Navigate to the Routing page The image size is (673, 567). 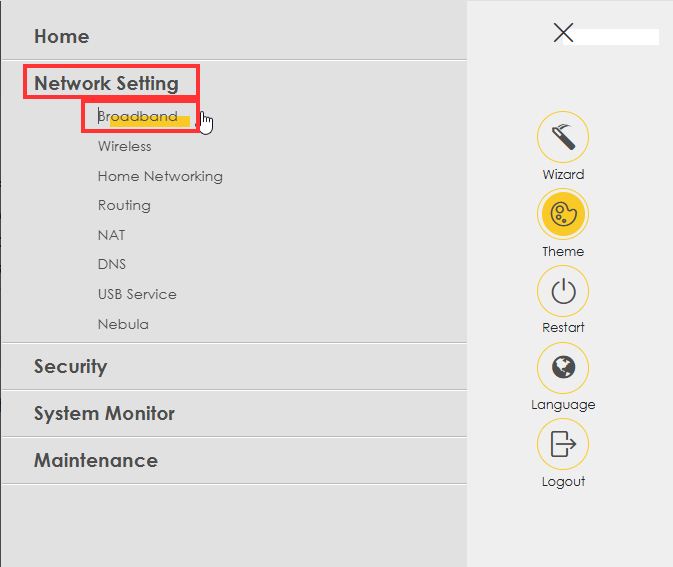124,205
